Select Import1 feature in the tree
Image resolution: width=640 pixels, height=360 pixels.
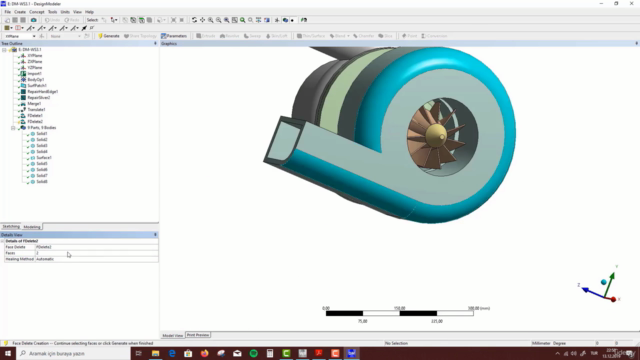point(34,74)
